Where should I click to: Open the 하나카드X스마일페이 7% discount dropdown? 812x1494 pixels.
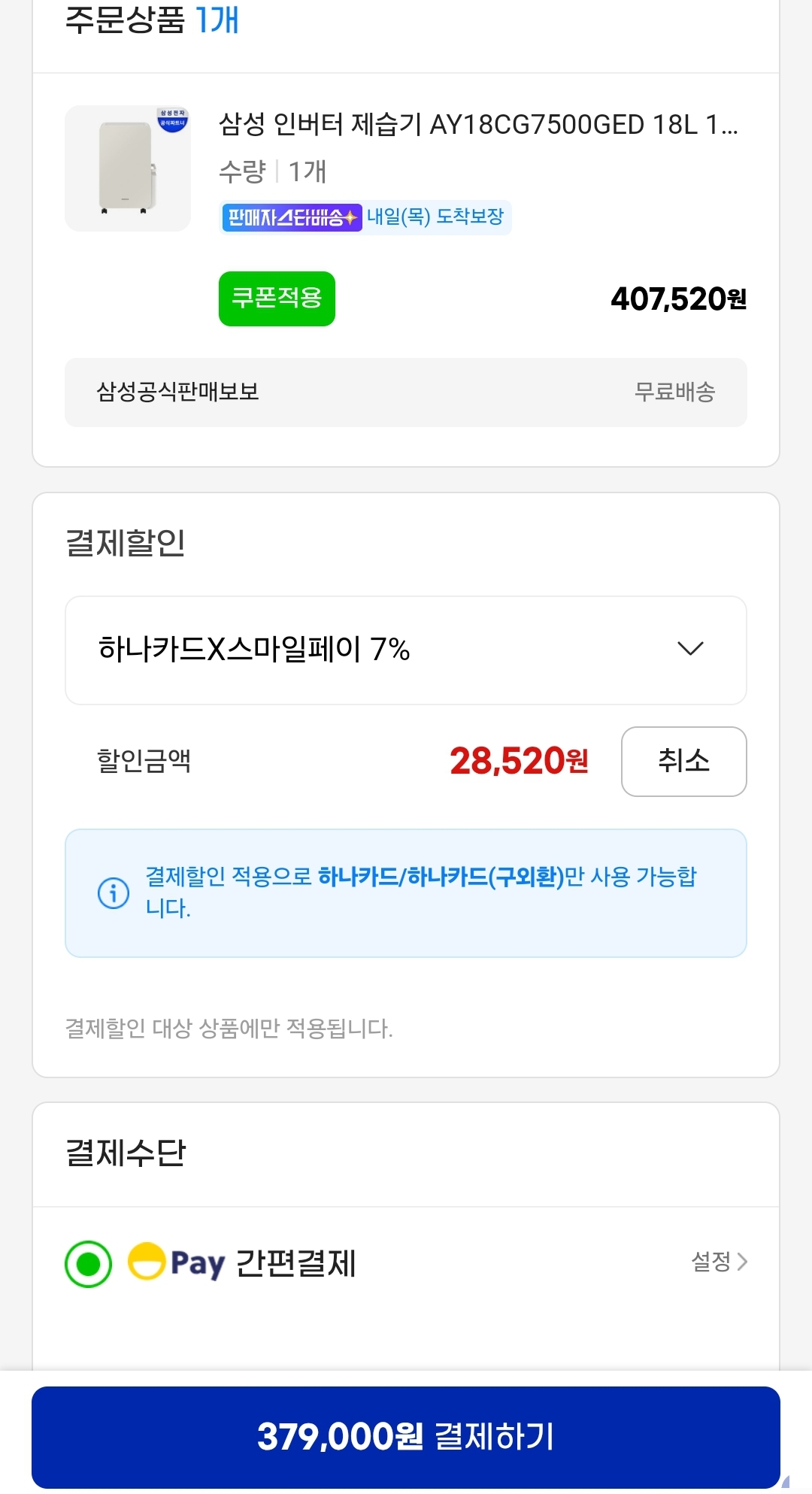tap(405, 650)
